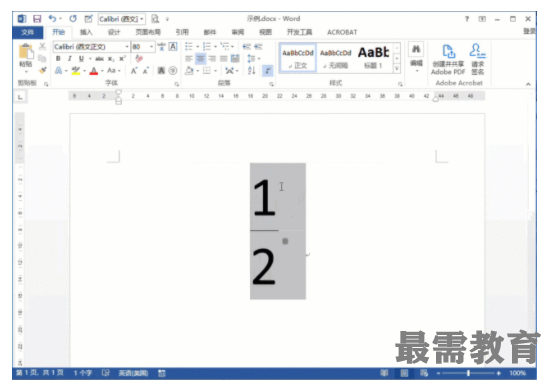
Task: Align the text to the left
Action: click(189, 58)
